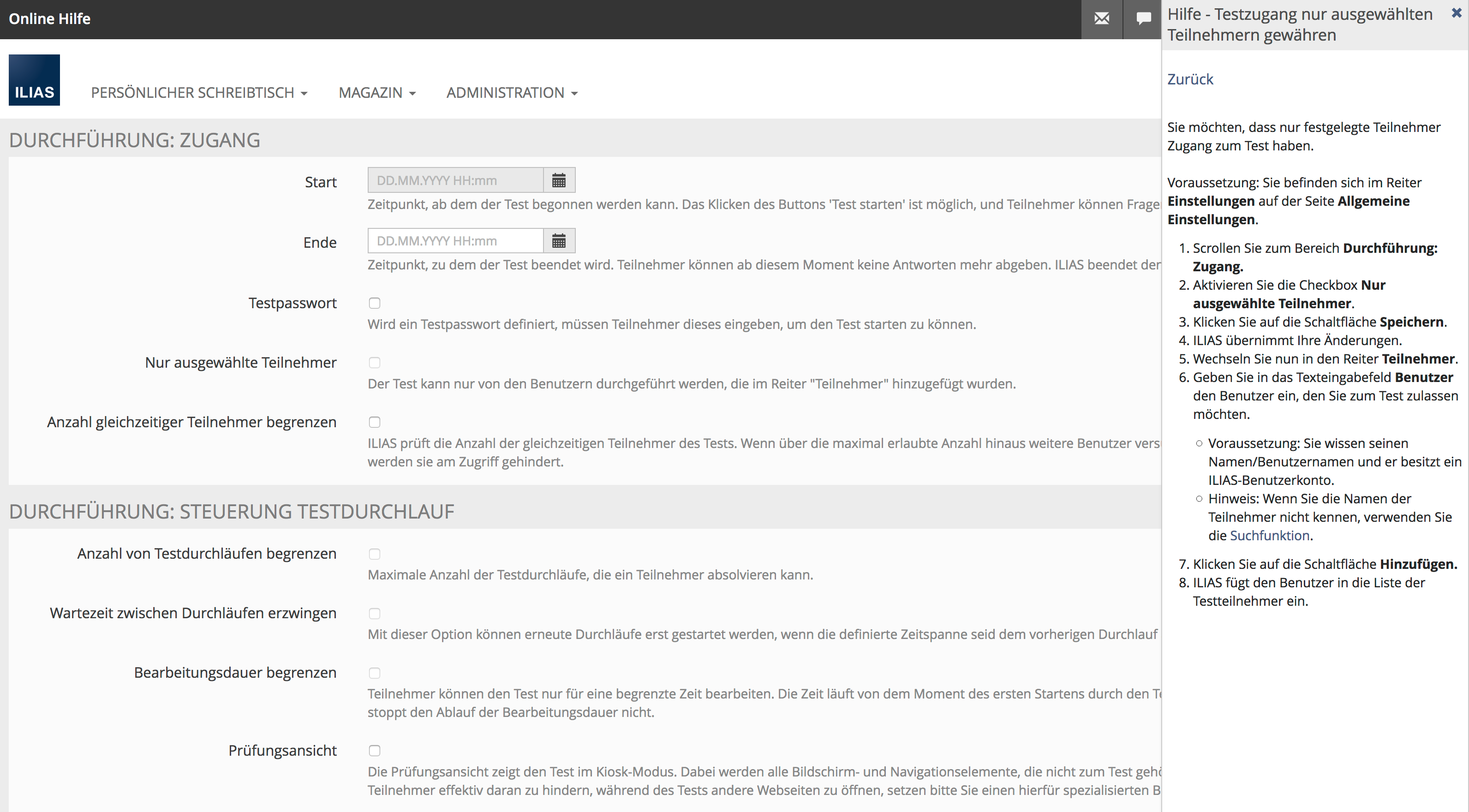
Task: Open calendar picker for Start date
Action: tap(559, 180)
